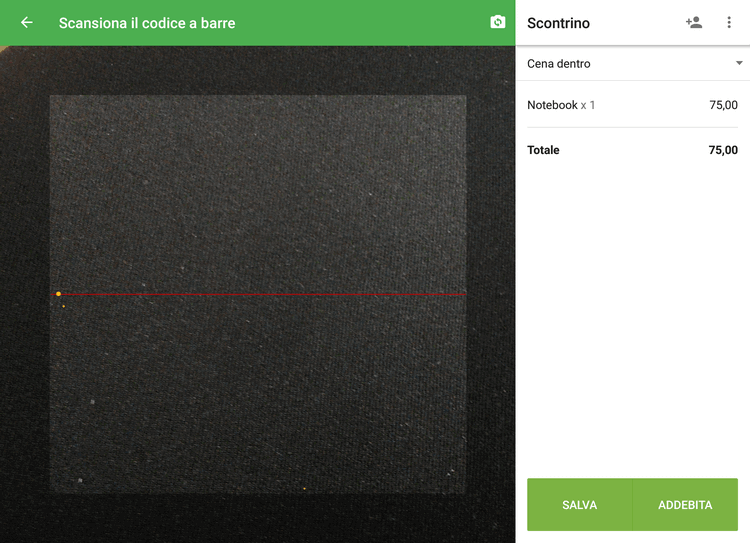Open the Cena dentro dropdown
This screenshot has height=543, width=750.
point(633,64)
